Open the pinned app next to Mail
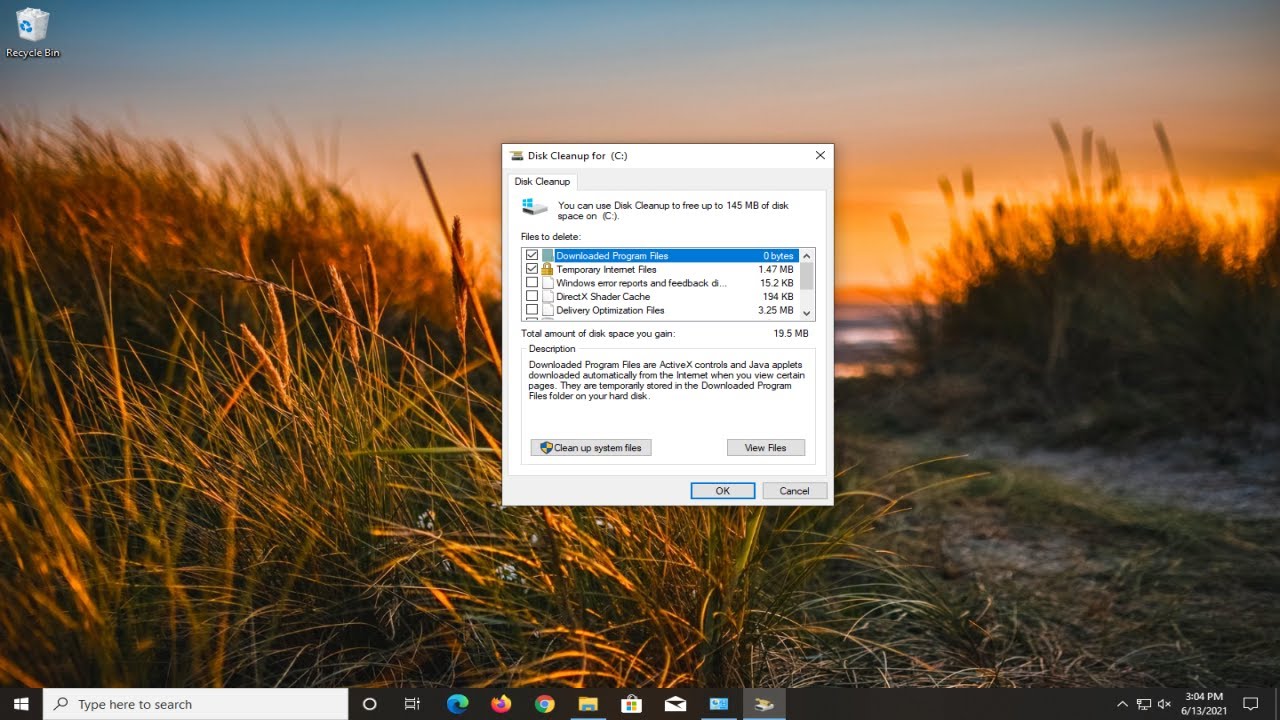The height and width of the screenshot is (720, 1280). 719,704
